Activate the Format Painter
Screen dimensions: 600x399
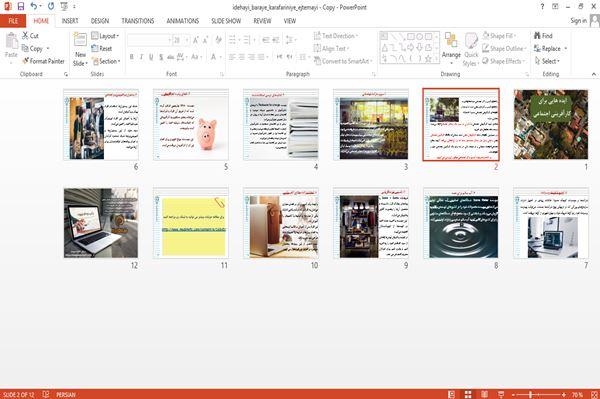[x=43, y=61]
